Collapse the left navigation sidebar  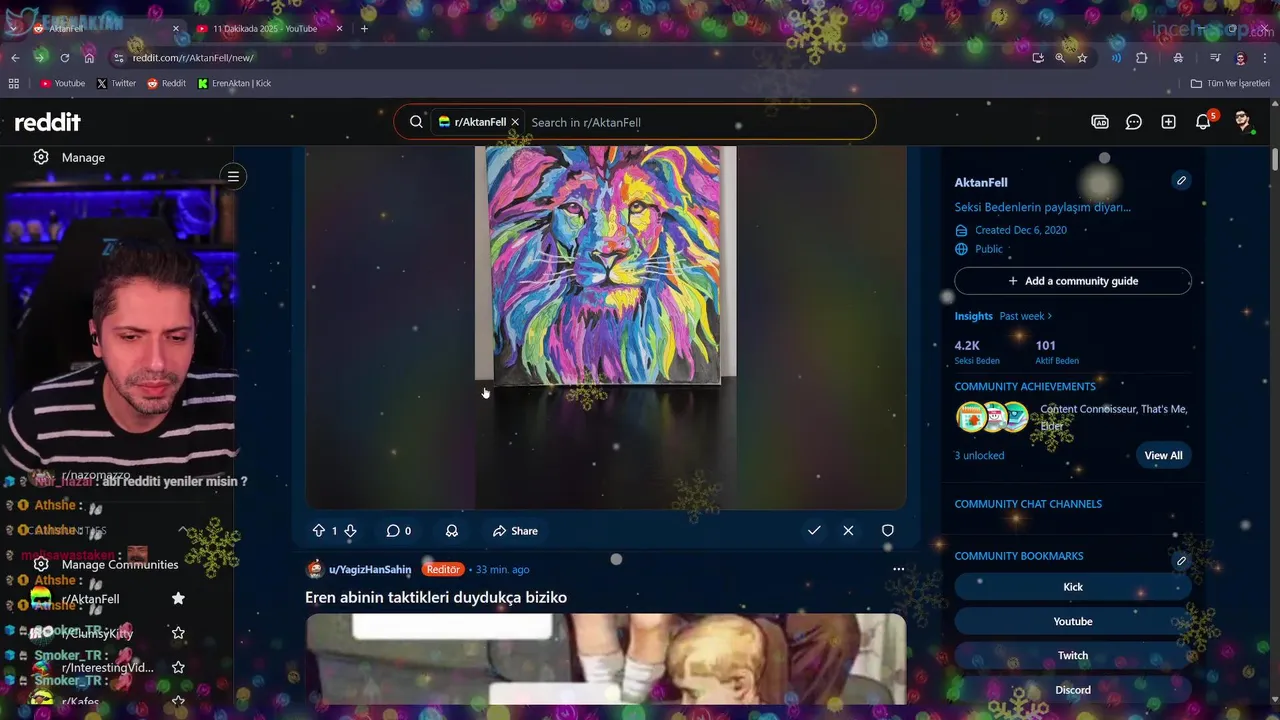coord(233,177)
